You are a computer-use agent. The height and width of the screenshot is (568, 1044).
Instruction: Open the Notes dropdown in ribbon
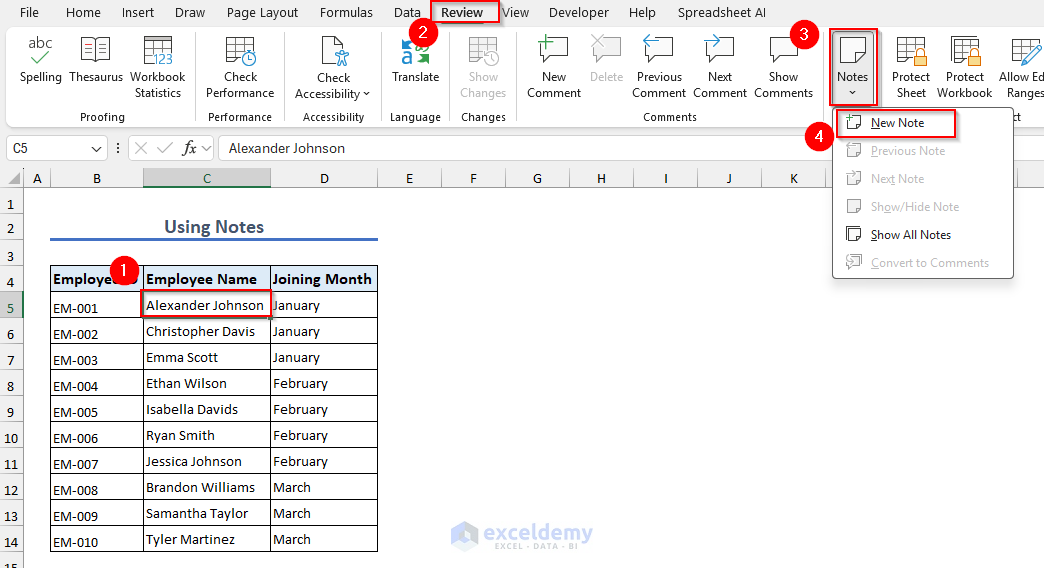(x=852, y=67)
